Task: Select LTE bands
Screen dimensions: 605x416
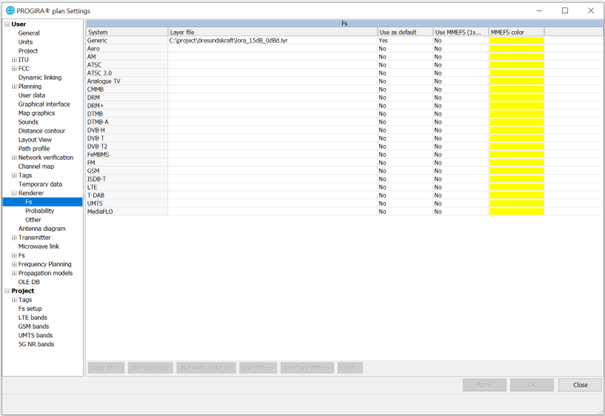Action: click(33, 318)
